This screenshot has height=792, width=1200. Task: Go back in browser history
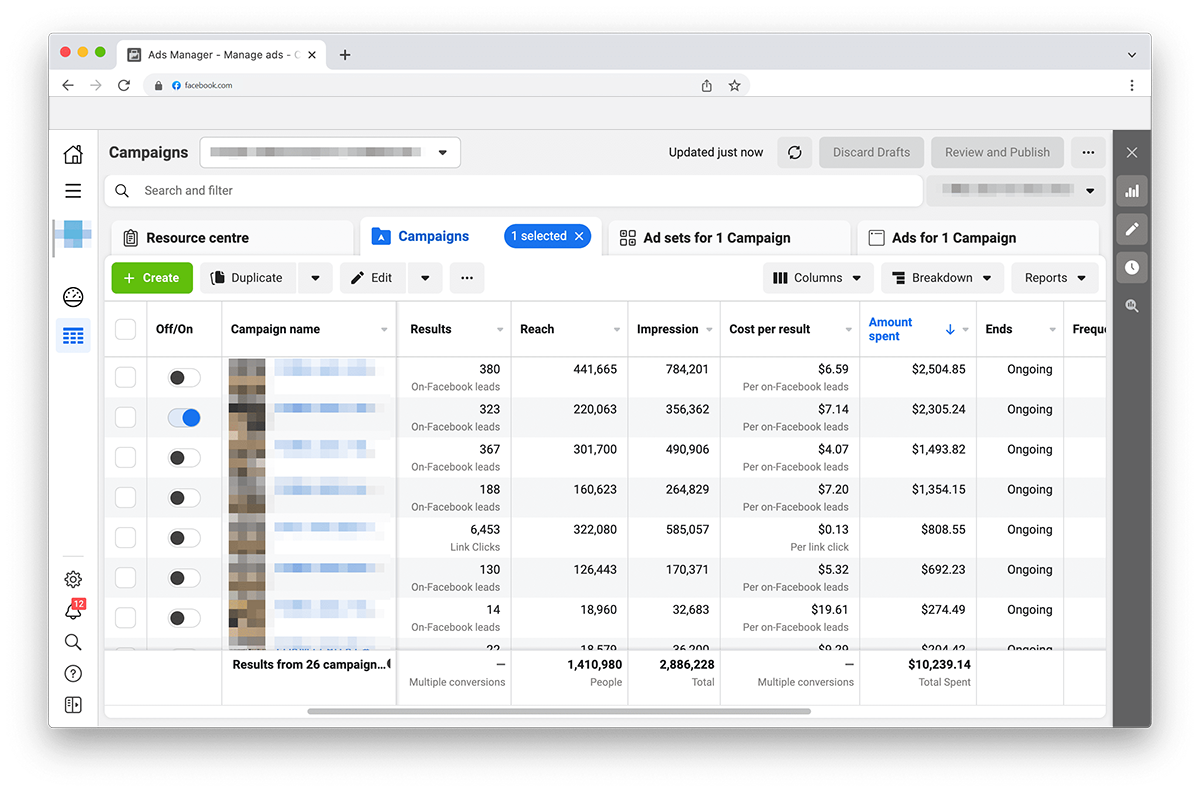coord(68,86)
